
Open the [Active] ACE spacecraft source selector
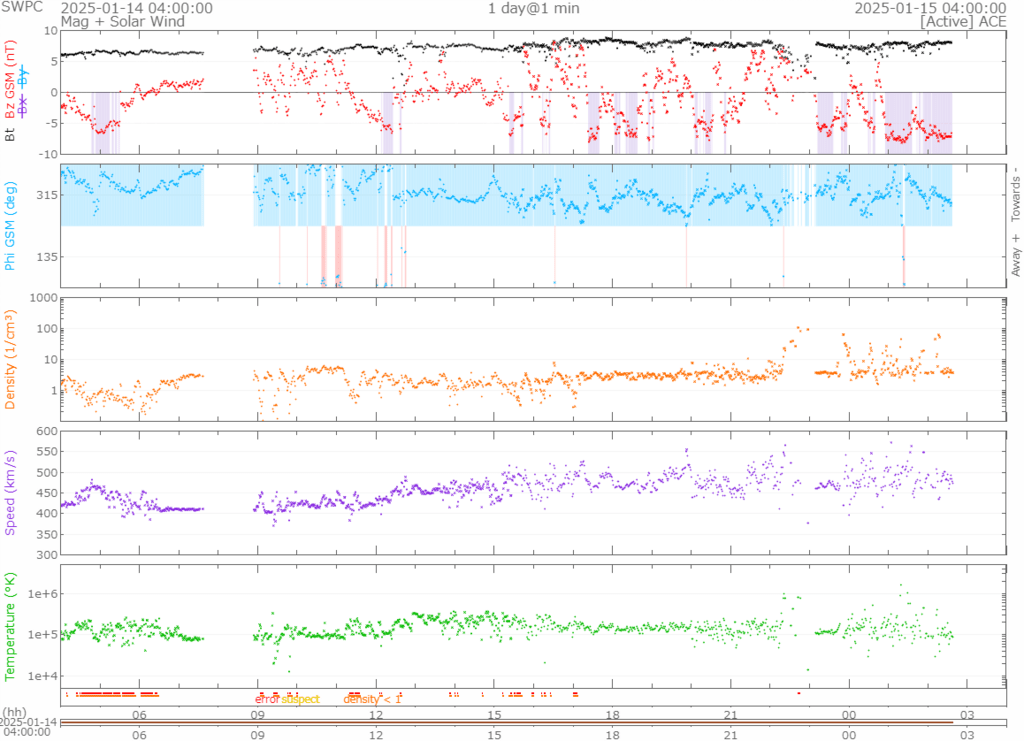(x=963, y=21)
